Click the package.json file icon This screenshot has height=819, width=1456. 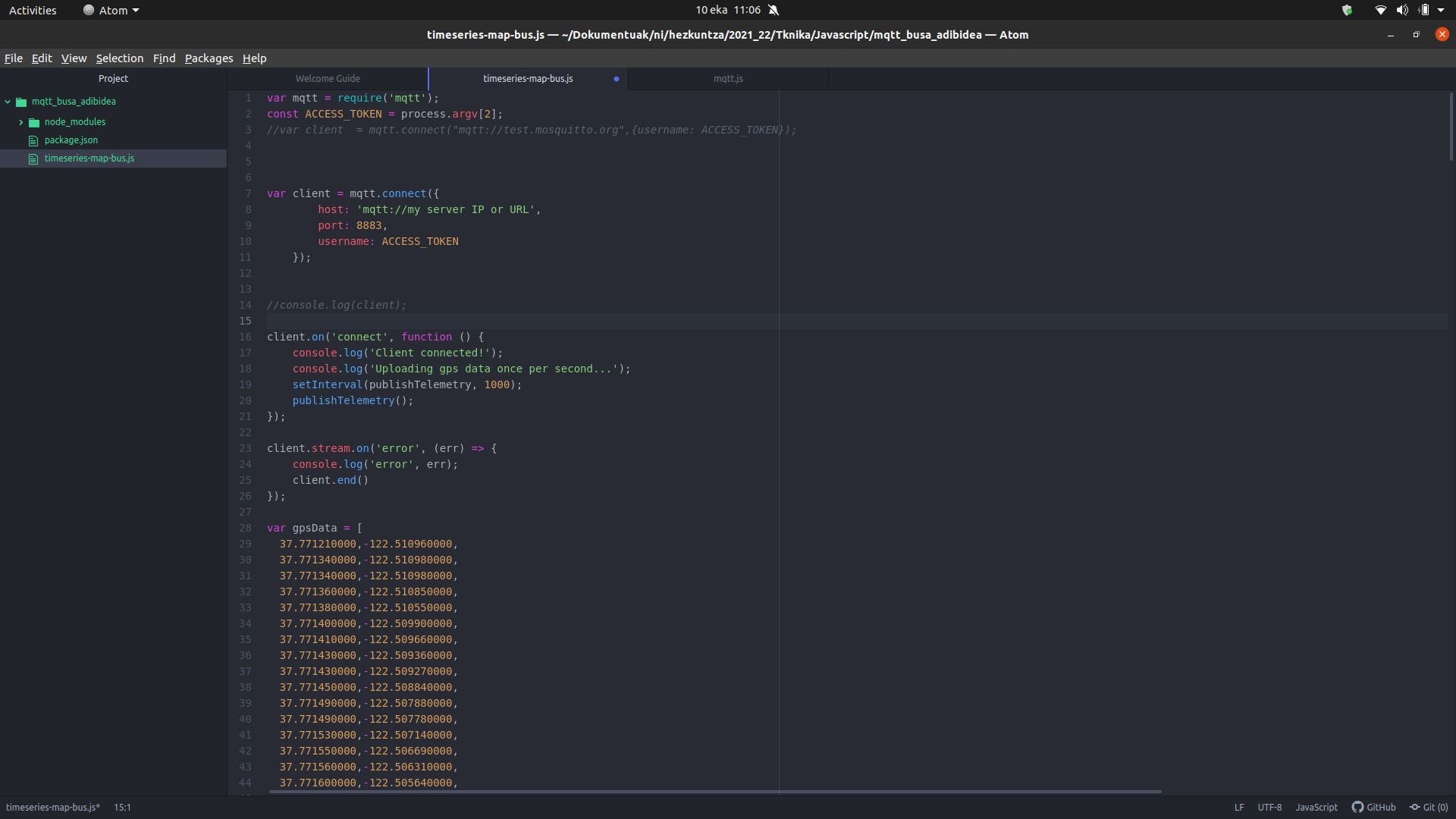click(x=33, y=140)
